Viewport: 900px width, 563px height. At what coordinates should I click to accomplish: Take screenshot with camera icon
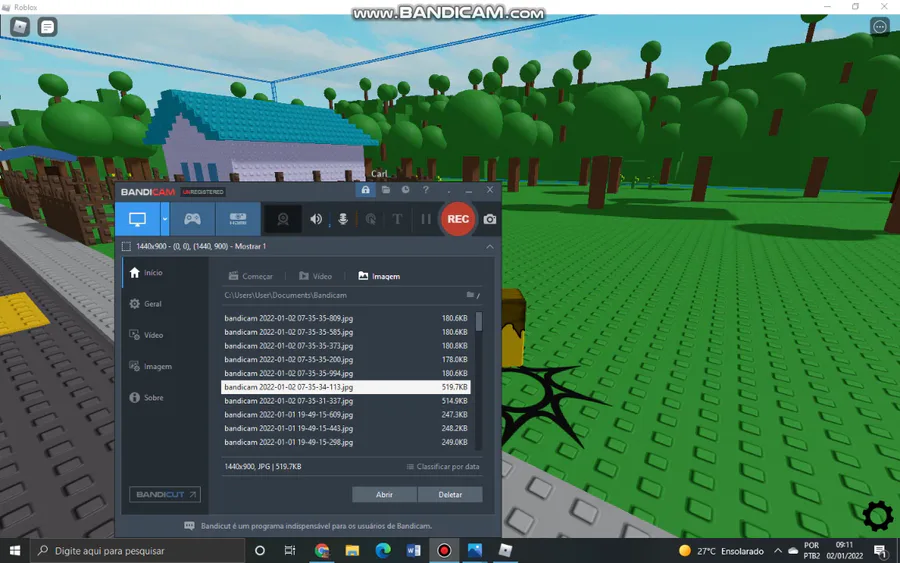point(490,219)
